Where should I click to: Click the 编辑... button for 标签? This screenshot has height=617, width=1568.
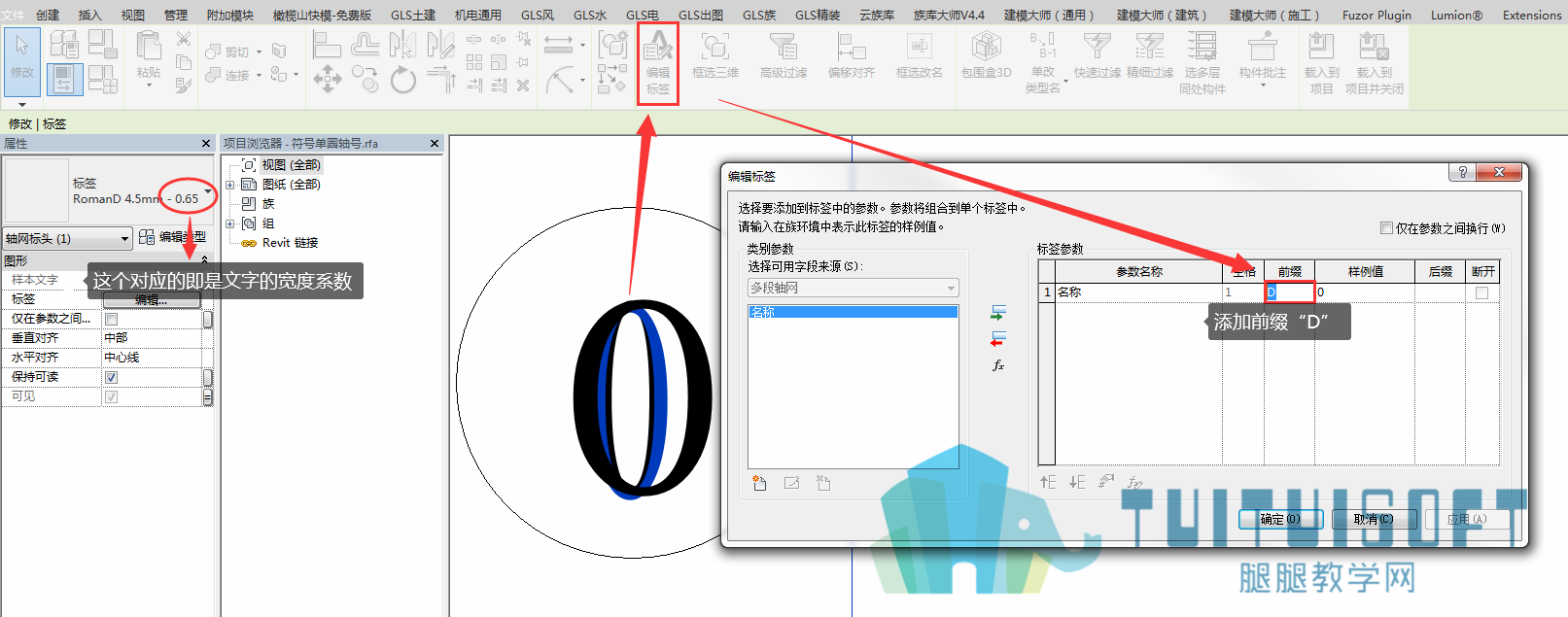click(x=152, y=299)
